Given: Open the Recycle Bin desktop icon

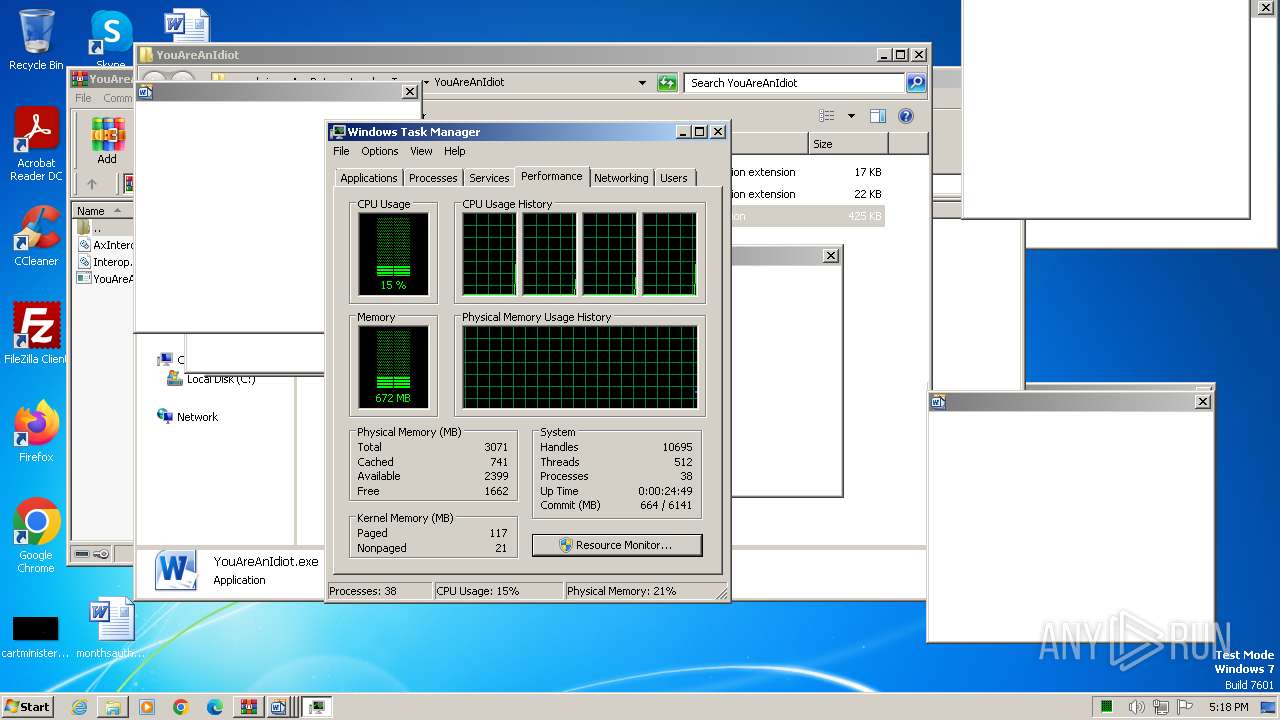Looking at the screenshot, I should 36,40.
